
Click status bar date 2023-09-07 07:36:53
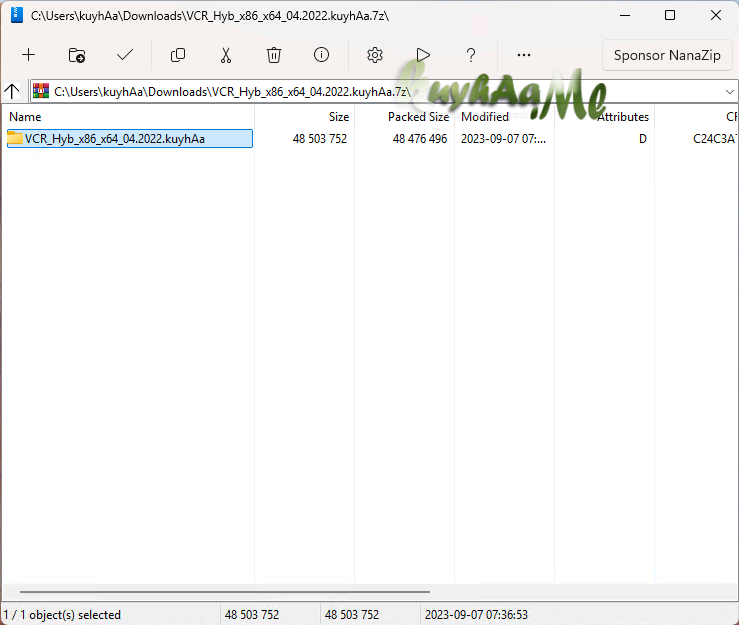(x=476, y=615)
